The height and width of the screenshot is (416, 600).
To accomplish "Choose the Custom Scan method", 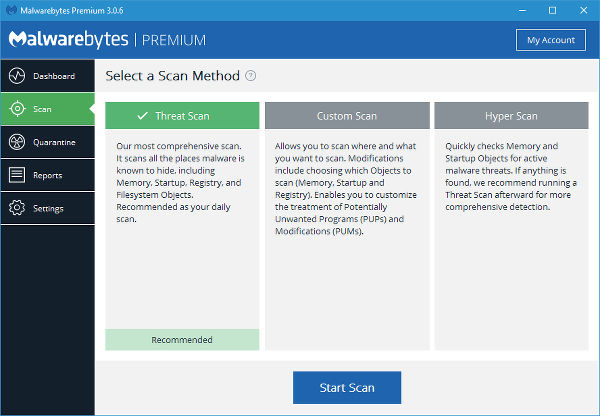I will [347, 116].
